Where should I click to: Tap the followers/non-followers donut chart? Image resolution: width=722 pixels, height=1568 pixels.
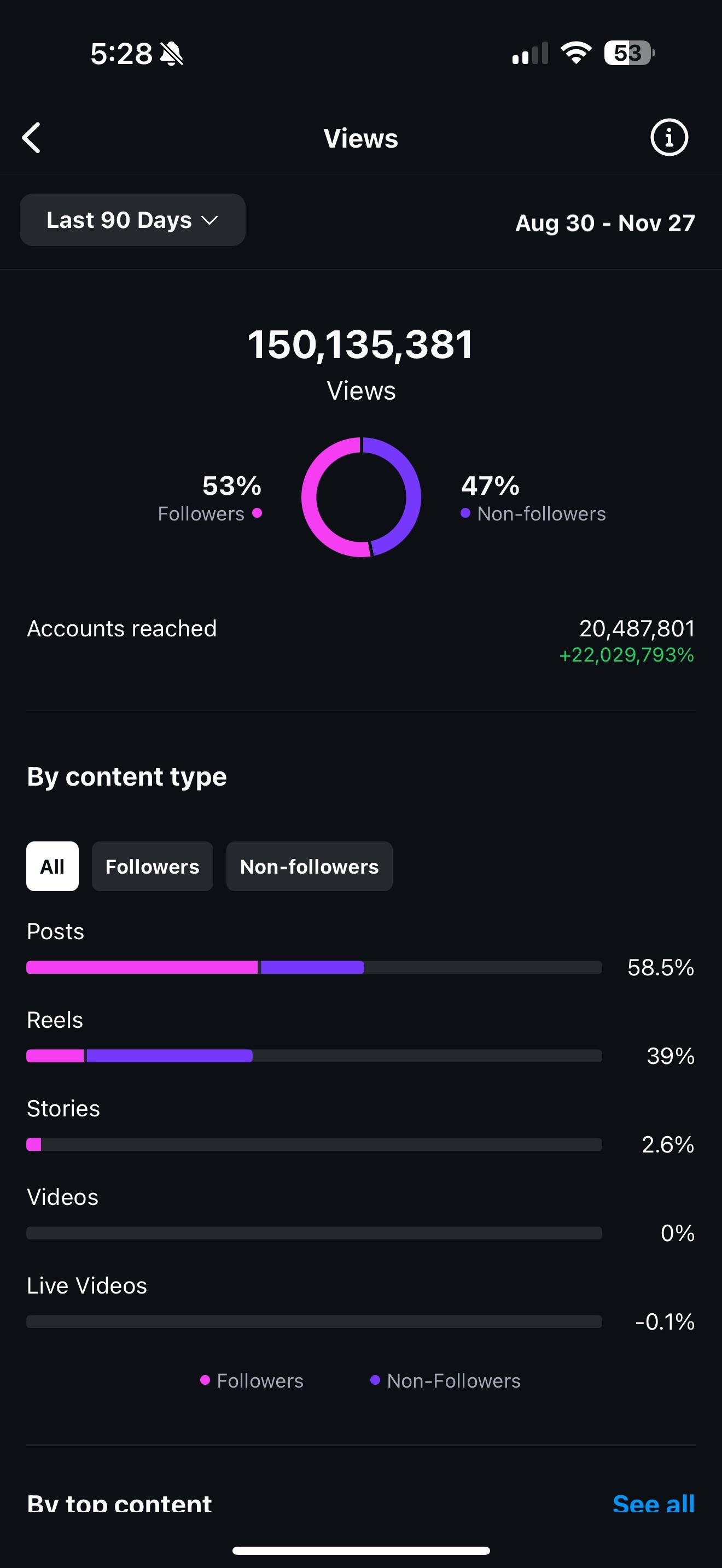(361, 498)
